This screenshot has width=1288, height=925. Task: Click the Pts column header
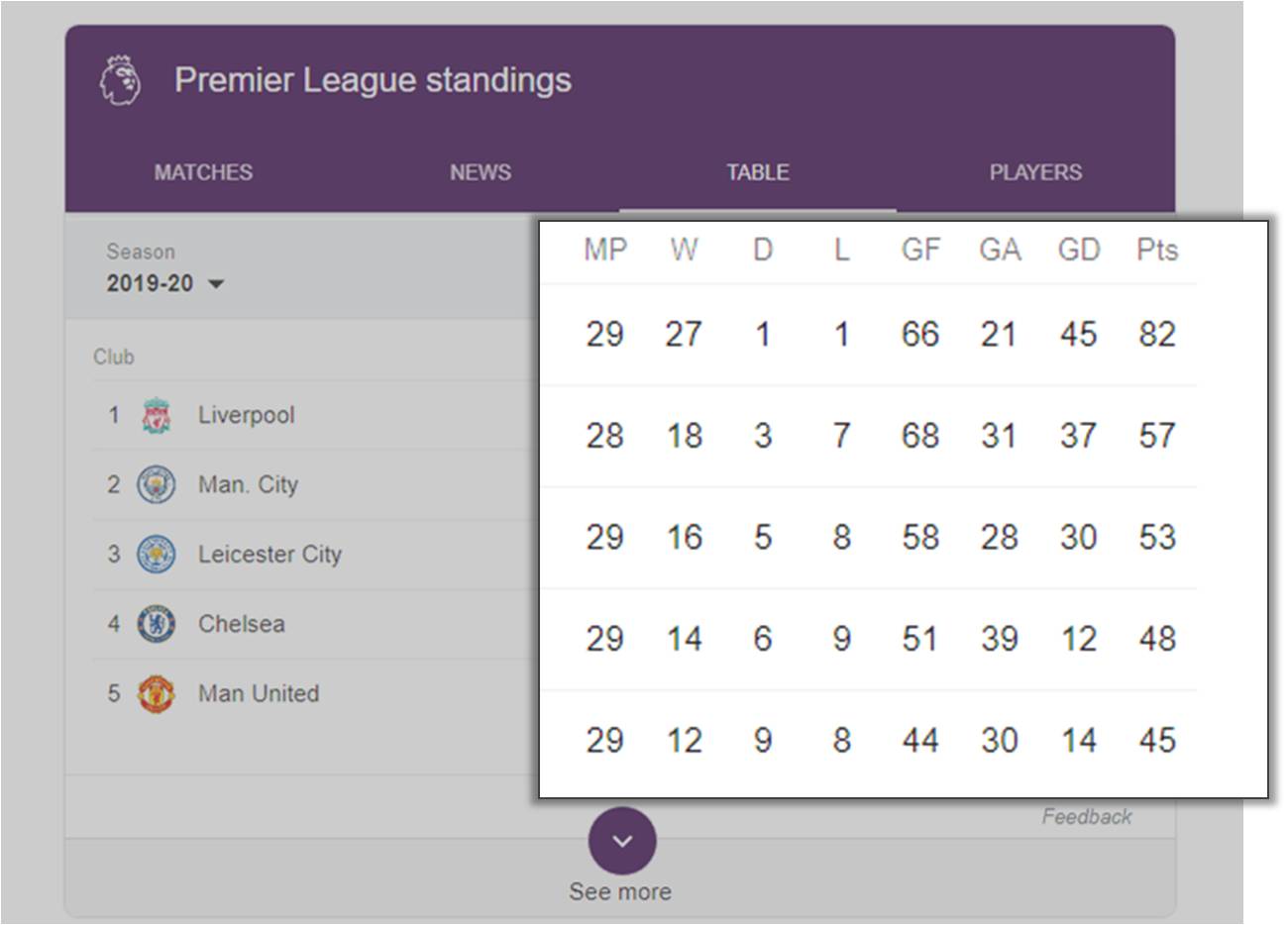(x=1156, y=250)
